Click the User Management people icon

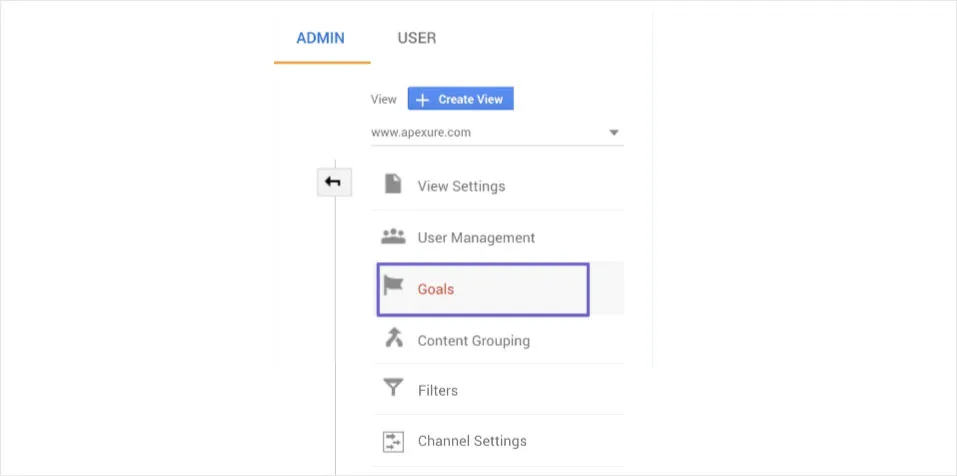point(393,236)
